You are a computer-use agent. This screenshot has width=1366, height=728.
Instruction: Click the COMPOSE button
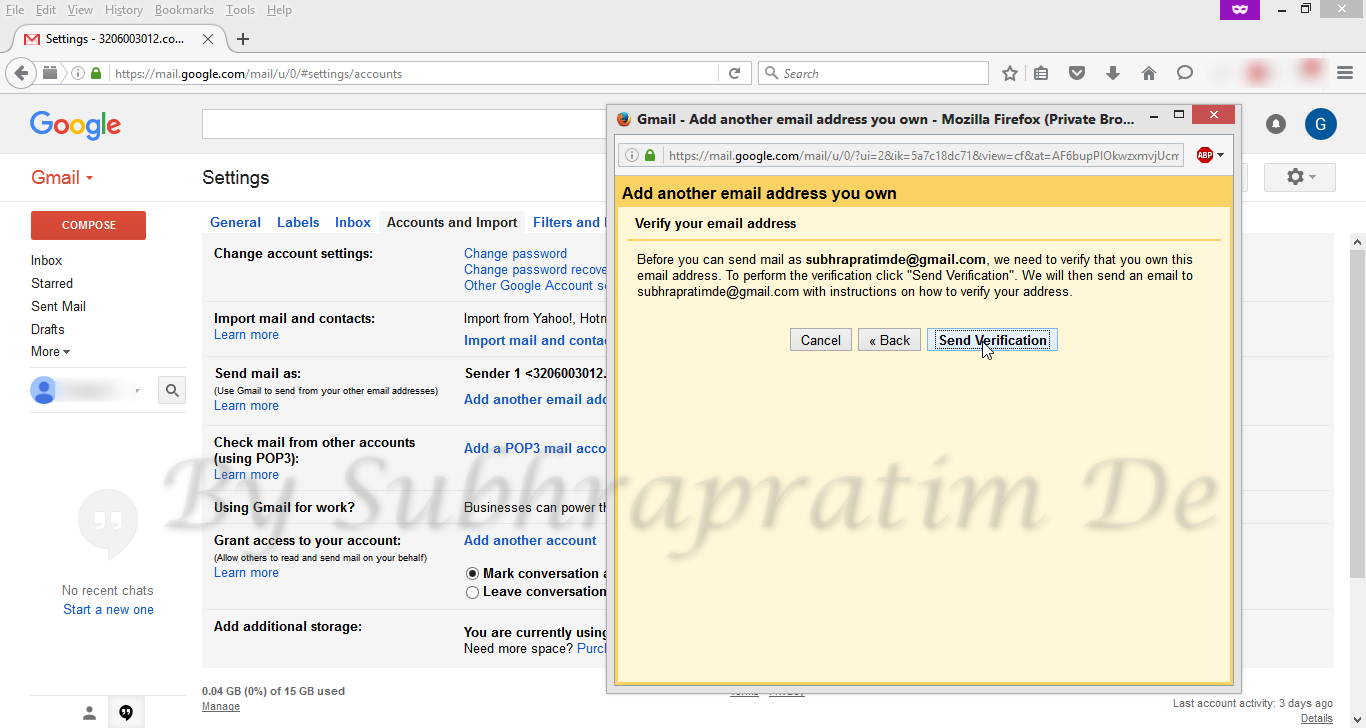[88, 225]
